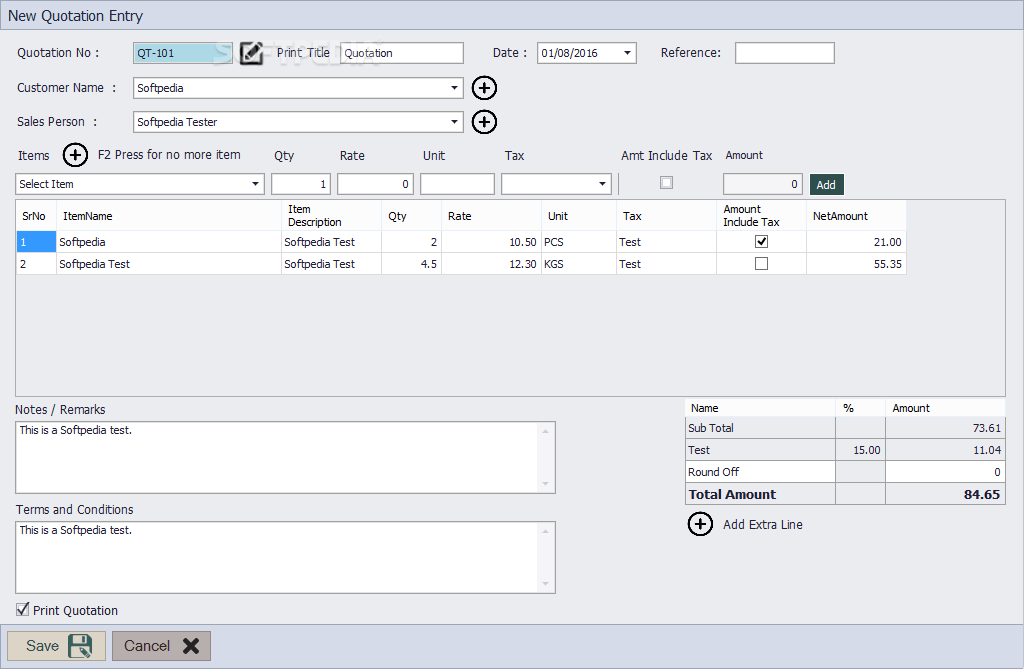Click the Notes / Remarks text area
Screen dimensions: 1024x669
[285, 457]
